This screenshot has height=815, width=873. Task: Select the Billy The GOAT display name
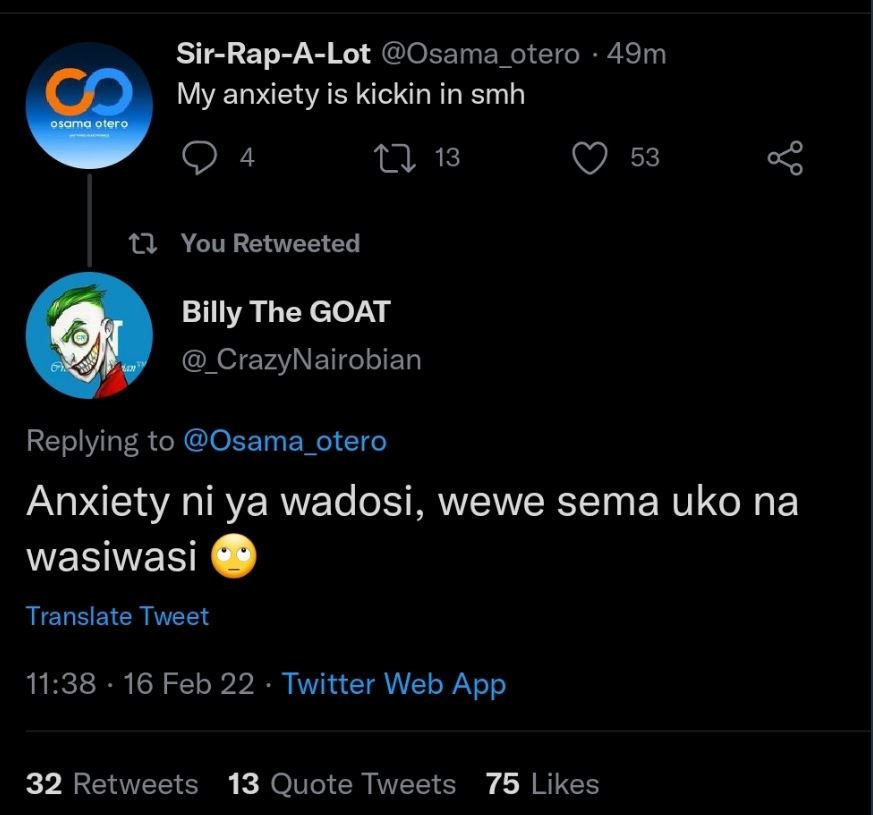[286, 312]
